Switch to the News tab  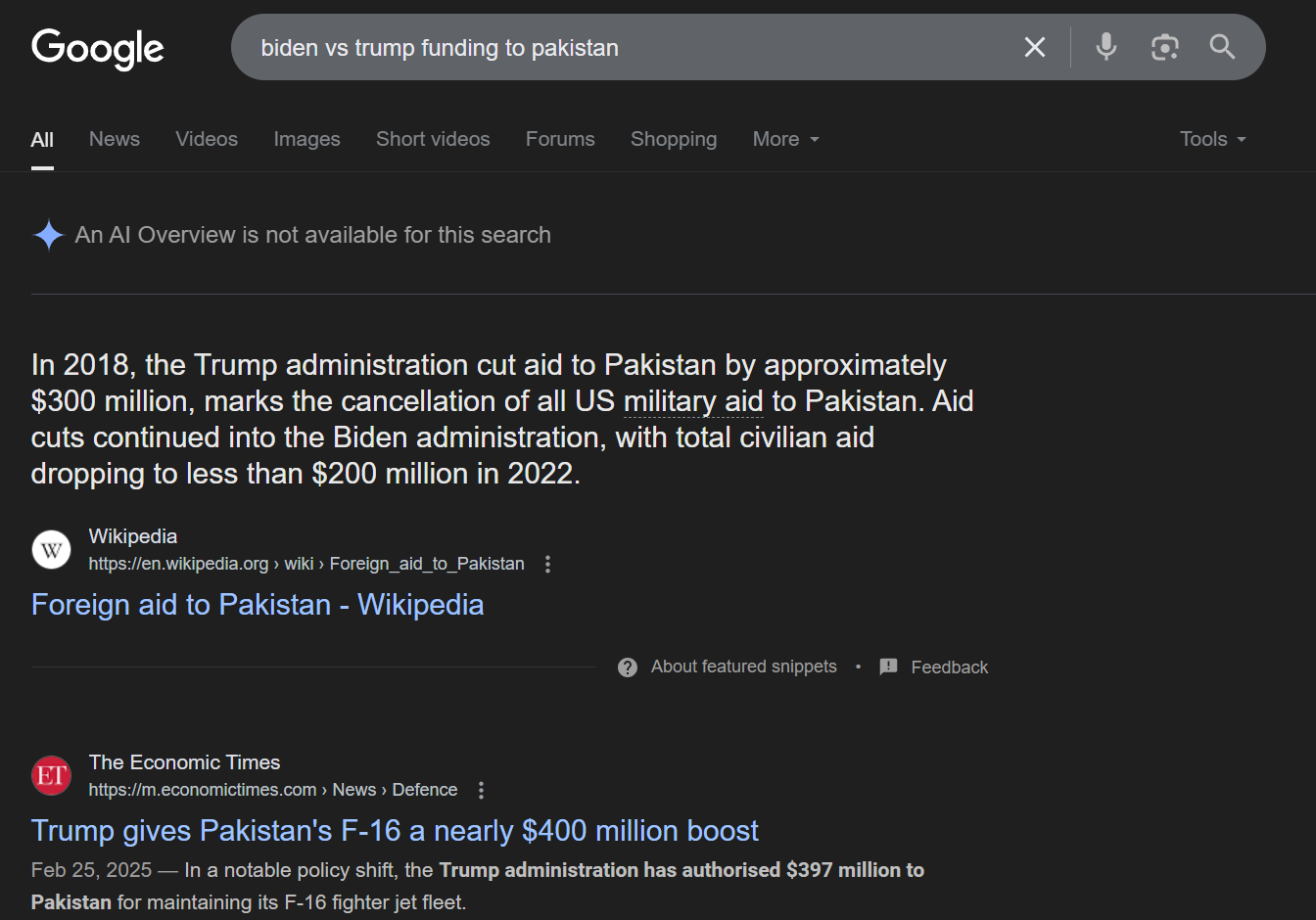[x=115, y=139]
